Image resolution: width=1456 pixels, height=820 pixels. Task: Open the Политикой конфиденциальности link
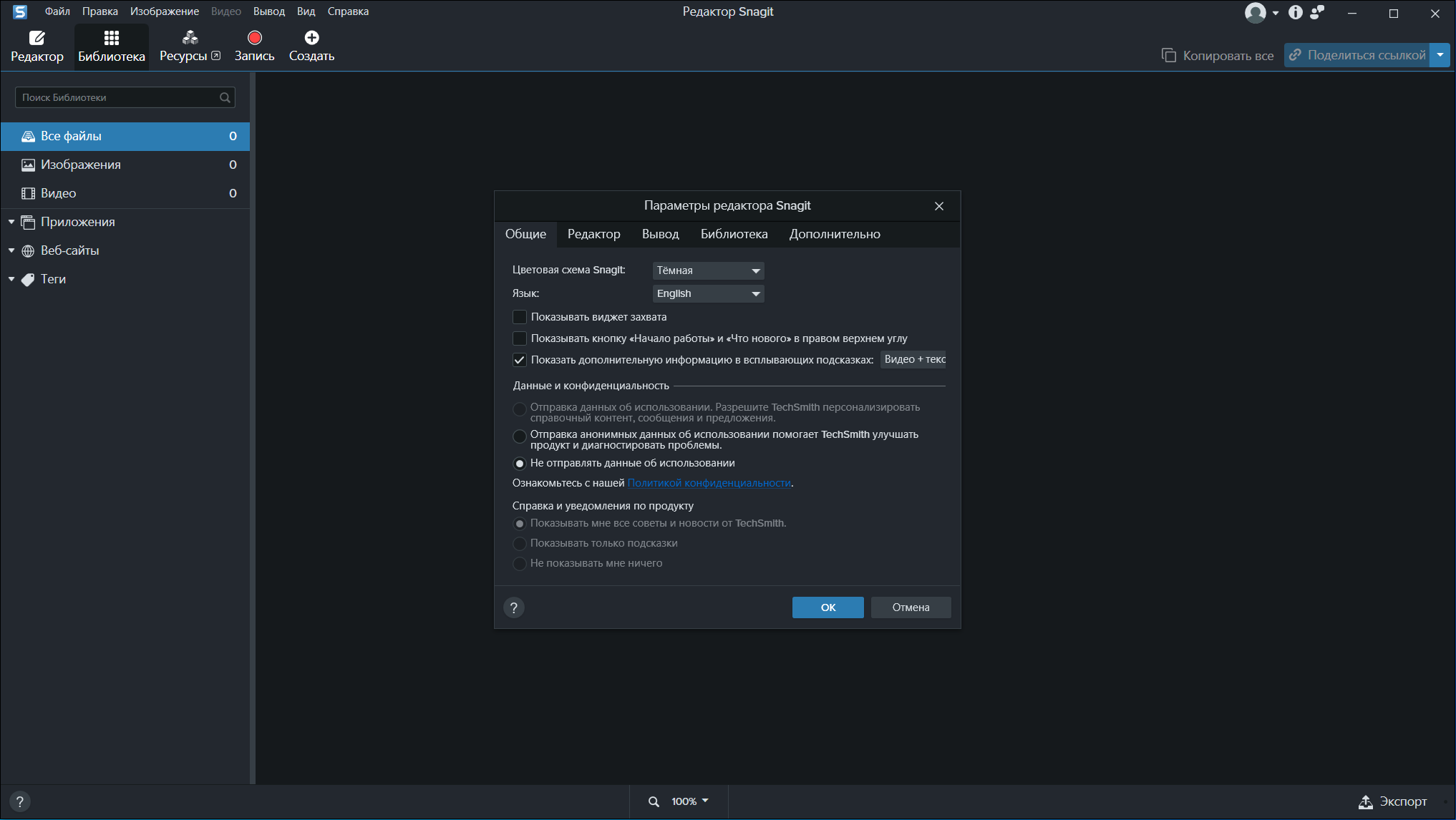pos(709,483)
